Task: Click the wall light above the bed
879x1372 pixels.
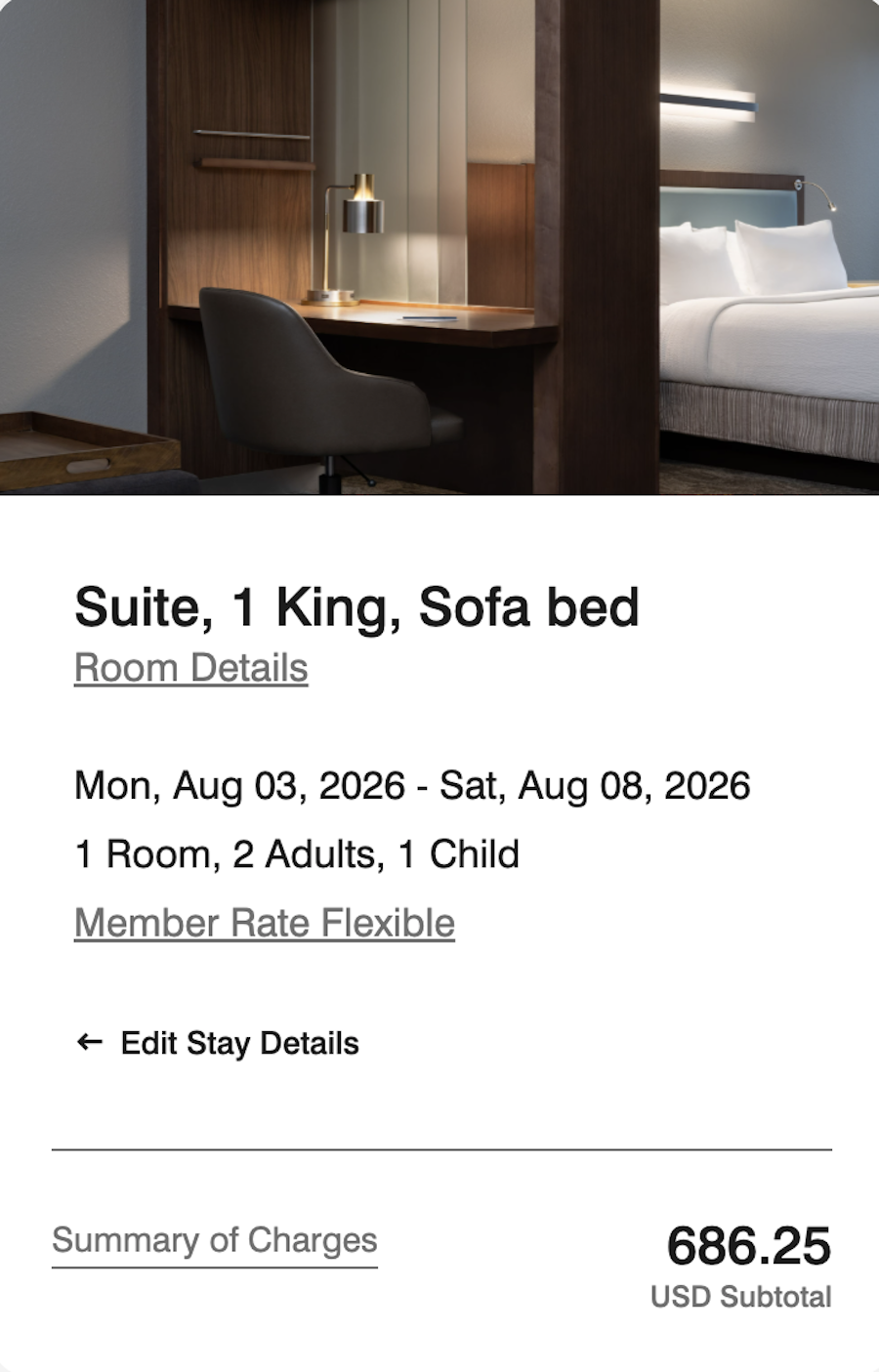Action: (707, 104)
